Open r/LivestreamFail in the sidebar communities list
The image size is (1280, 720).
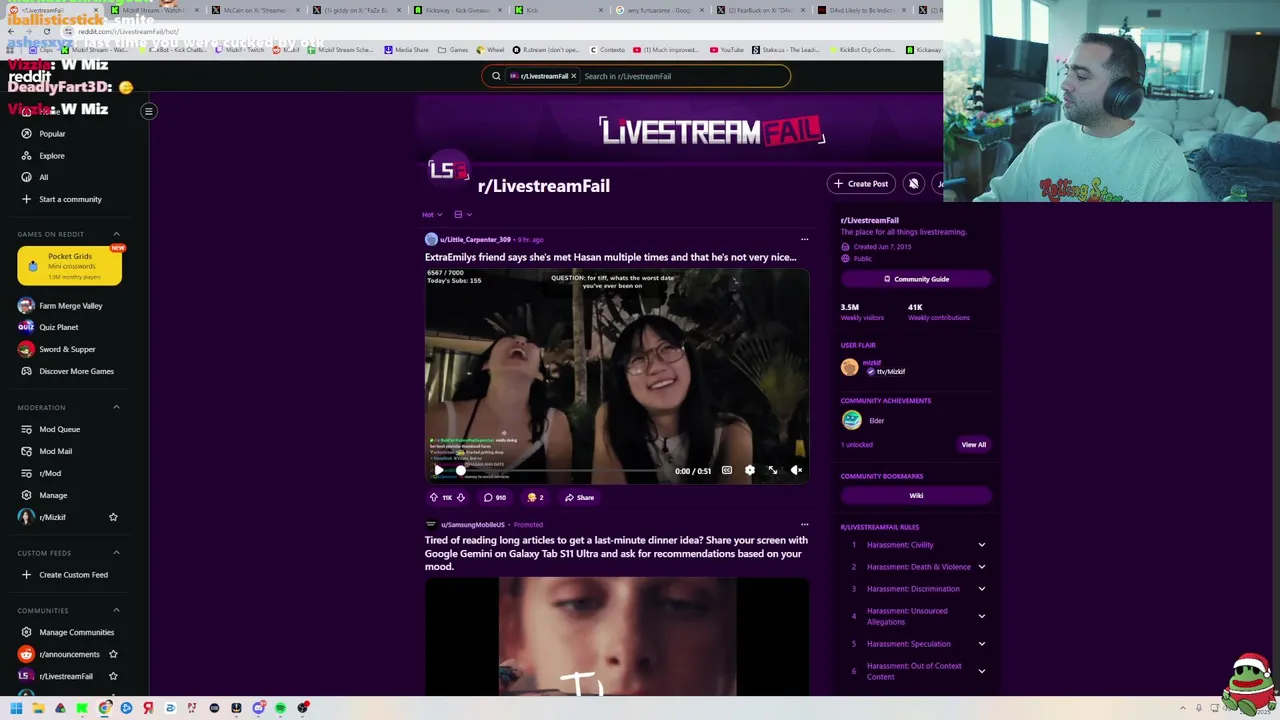tap(56, 676)
